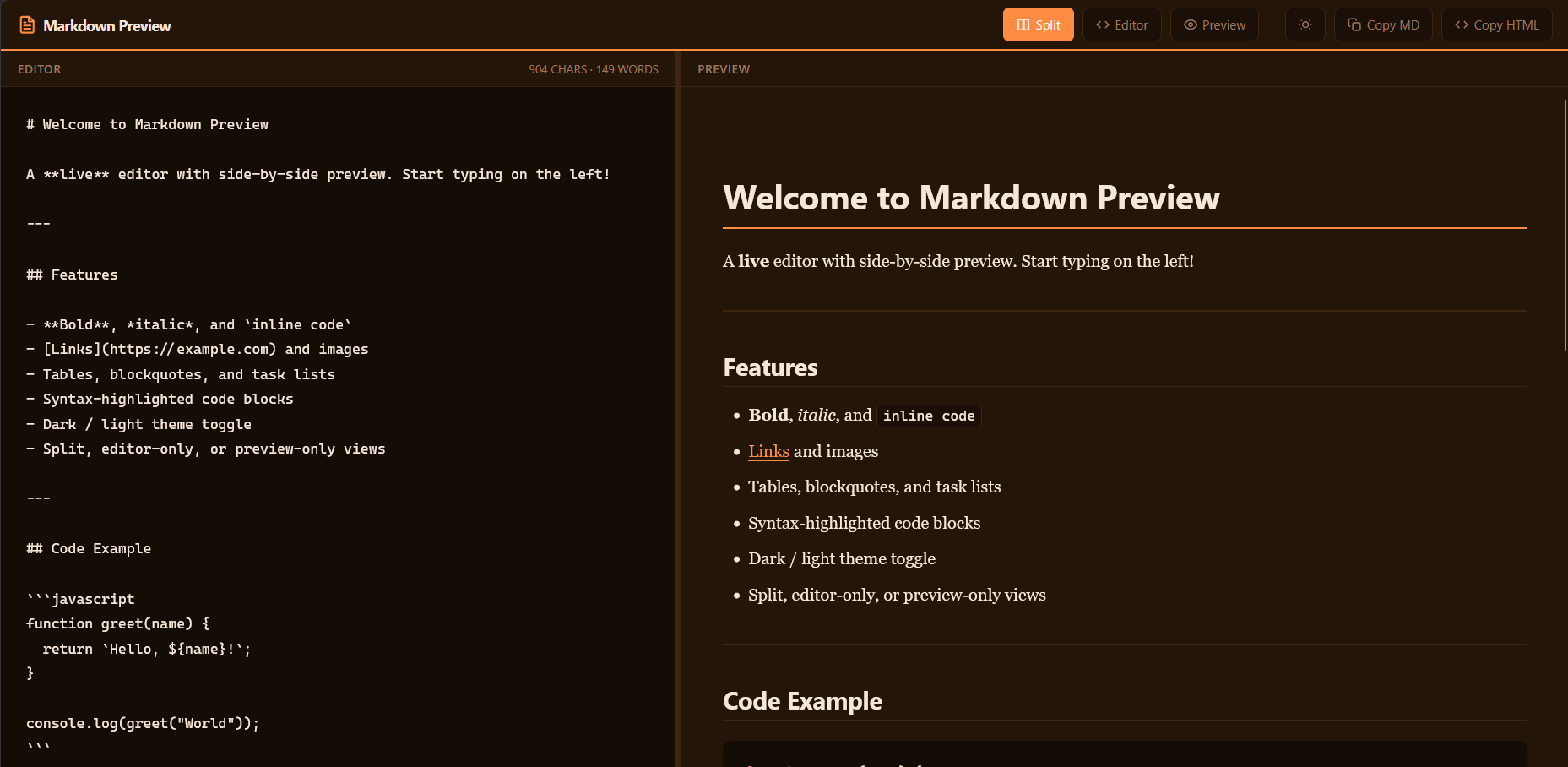
Task: Click the PREVIEW panel header label
Action: coord(724,69)
